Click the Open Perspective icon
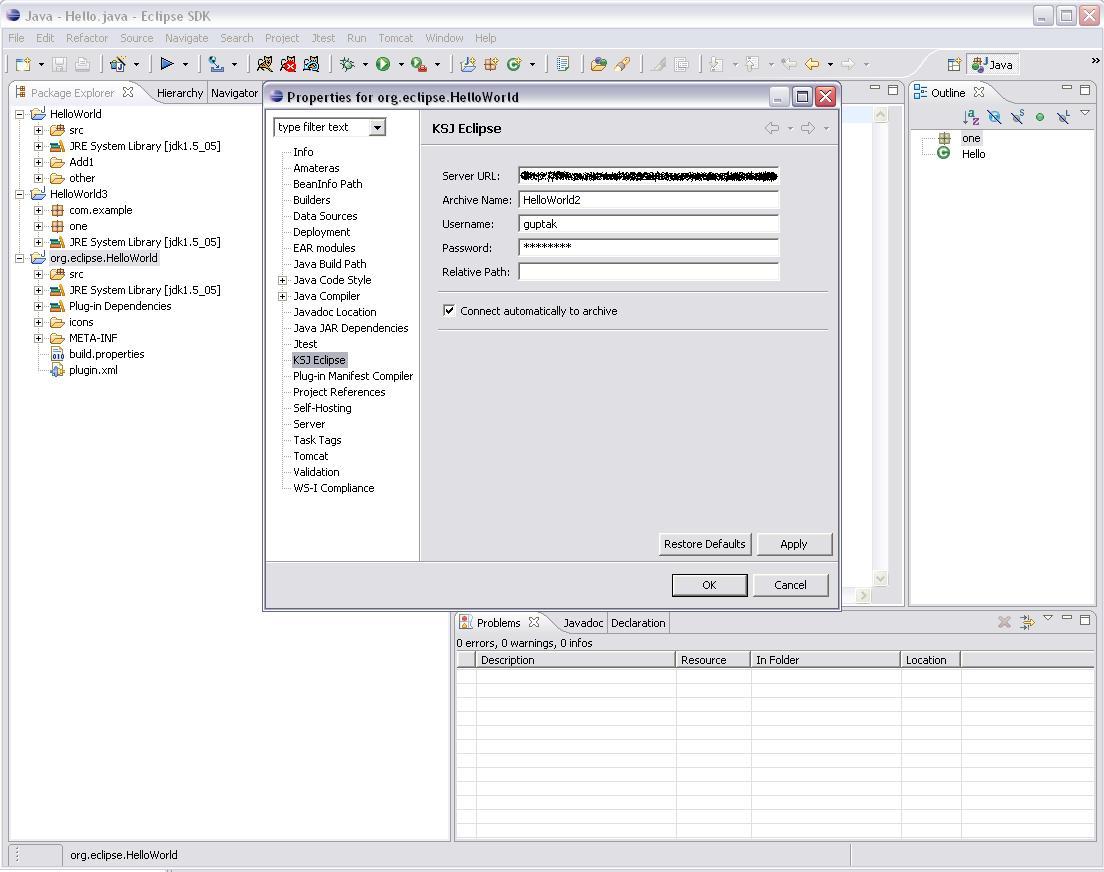1104x872 pixels. point(954,65)
